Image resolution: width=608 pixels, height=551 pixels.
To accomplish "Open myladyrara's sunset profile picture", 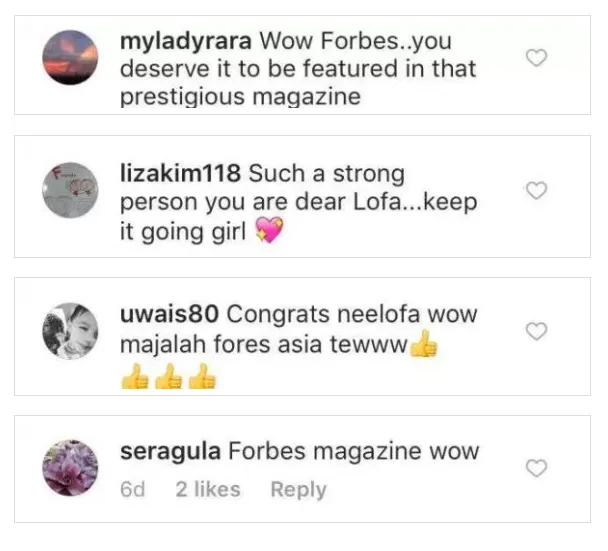I will 70,57.
